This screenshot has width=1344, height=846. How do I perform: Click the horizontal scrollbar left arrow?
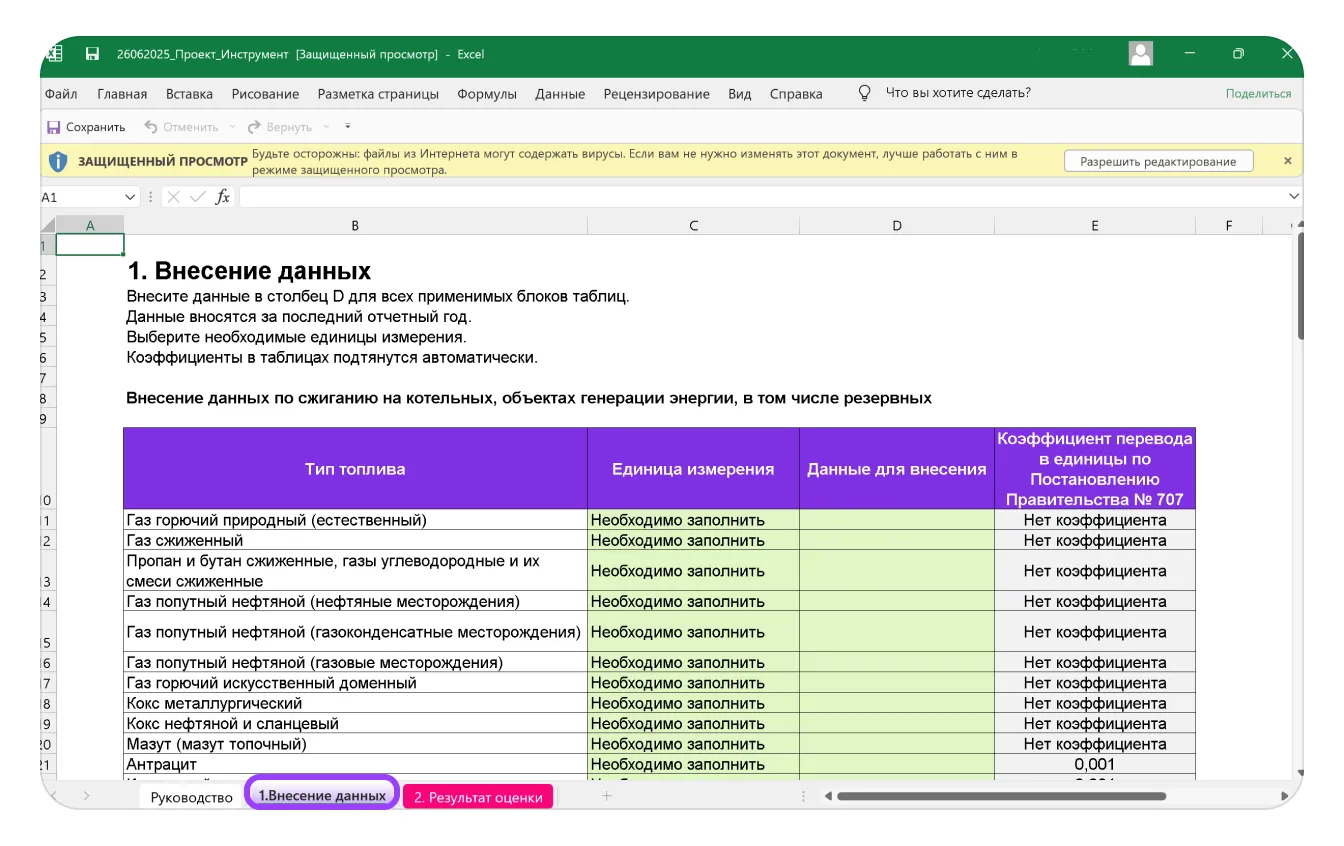[x=827, y=796]
